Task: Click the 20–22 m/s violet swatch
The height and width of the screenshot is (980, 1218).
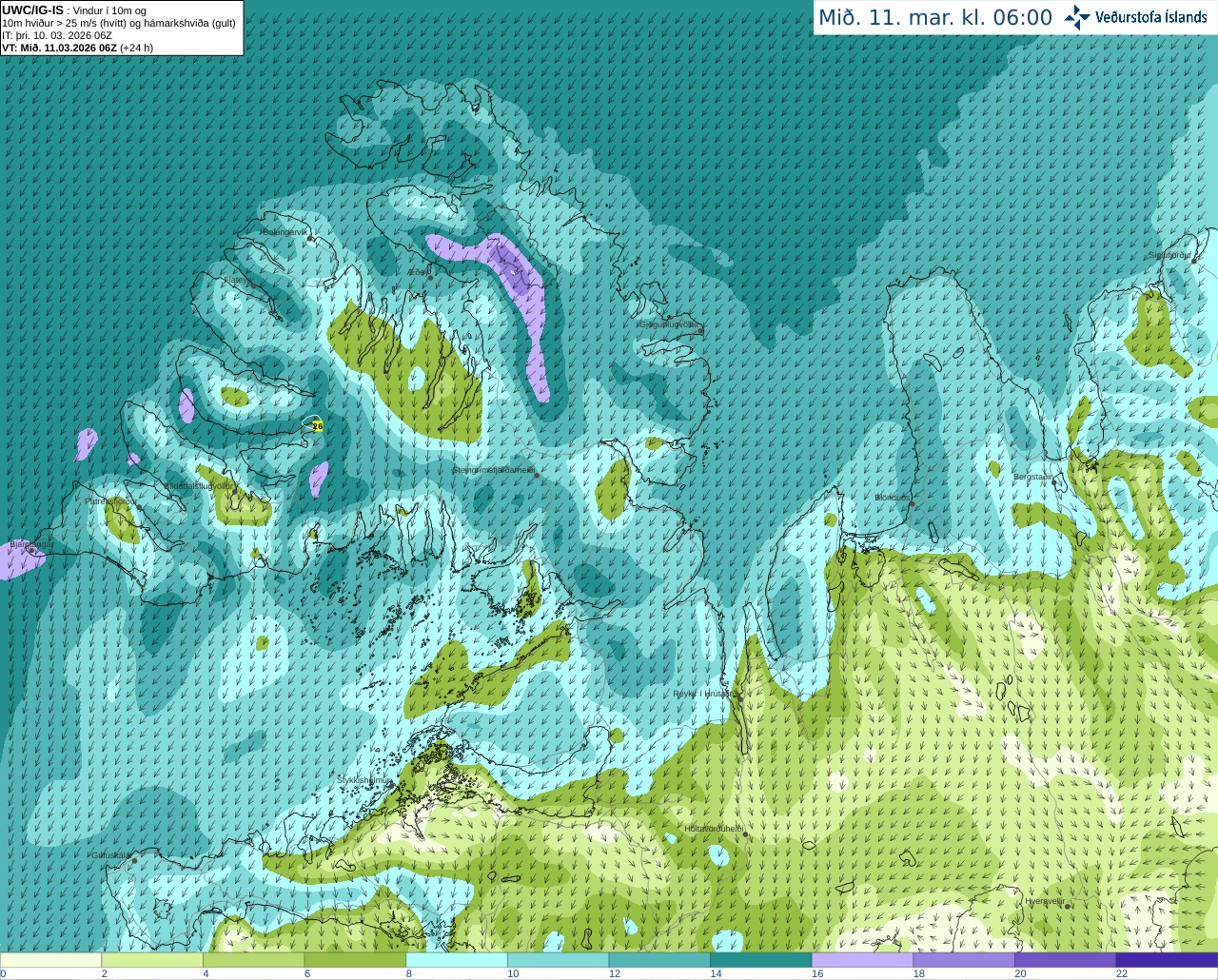Action: [1066, 960]
